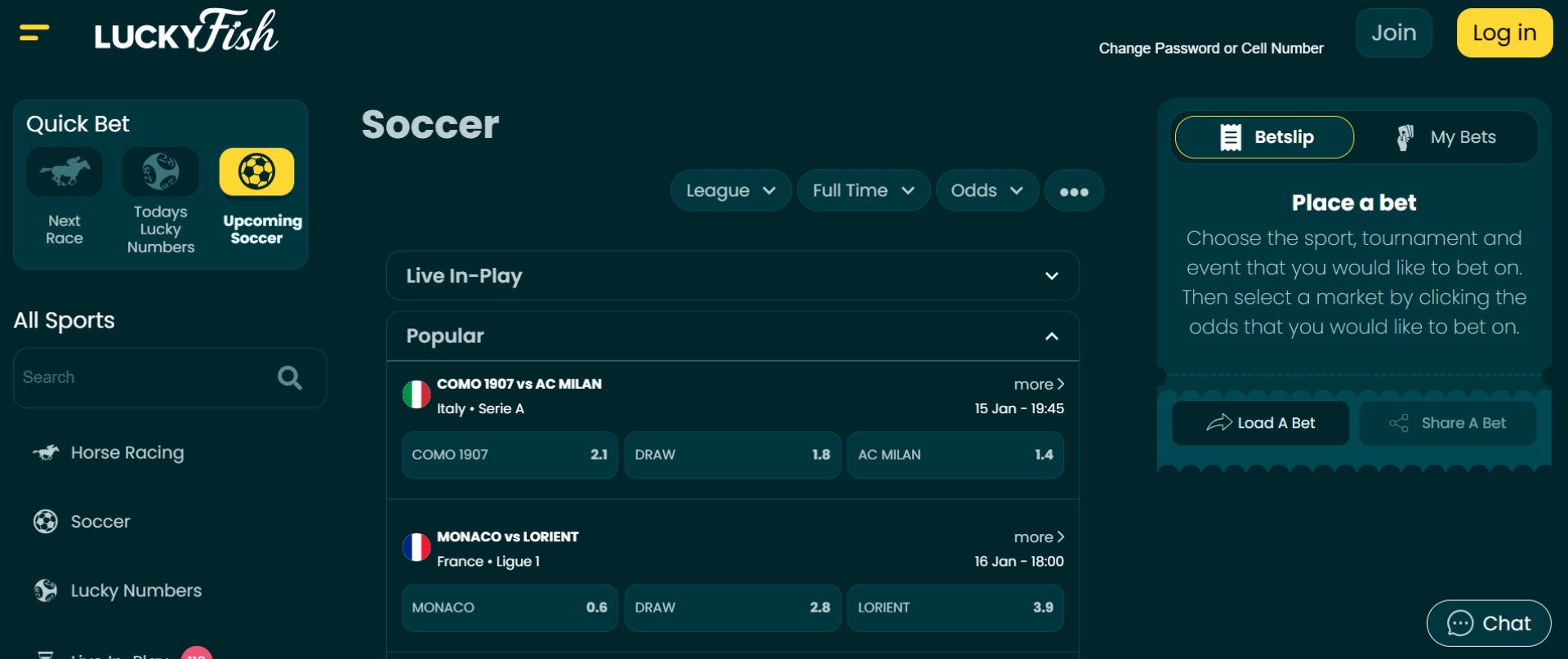
Task: Click the search magnifier icon
Action: click(x=290, y=377)
